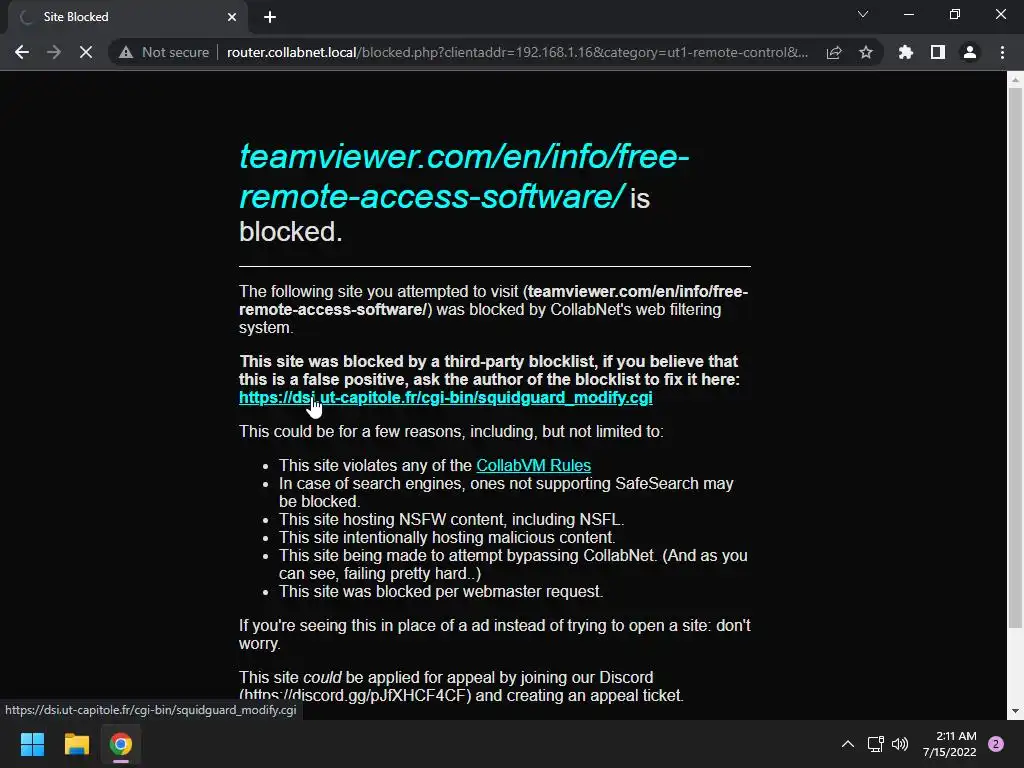1024x768 pixels.
Task: Stop loading the page
Action: [x=86, y=52]
